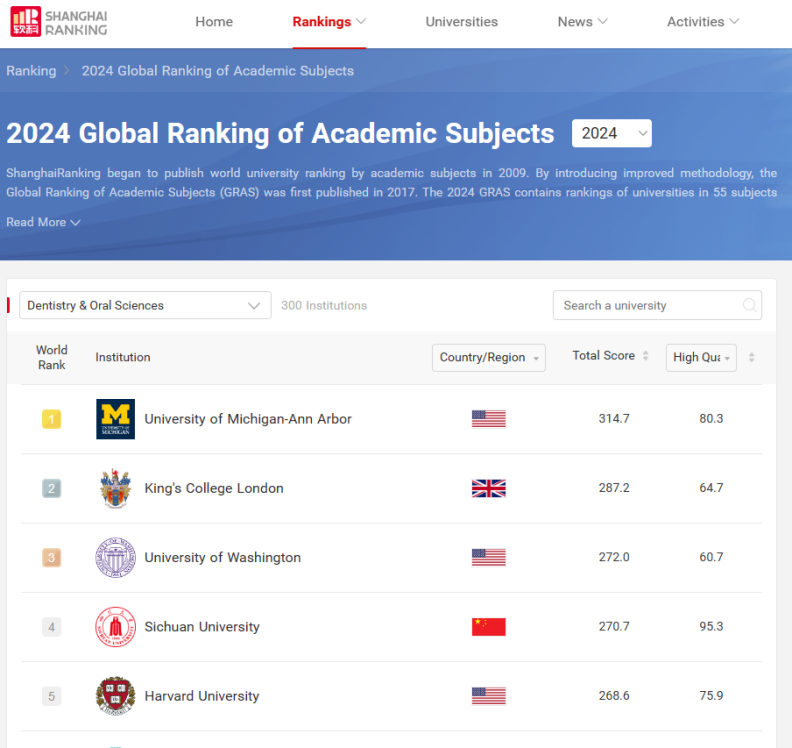
Task: Sort by Total Score arrows
Action: (x=645, y=356)
